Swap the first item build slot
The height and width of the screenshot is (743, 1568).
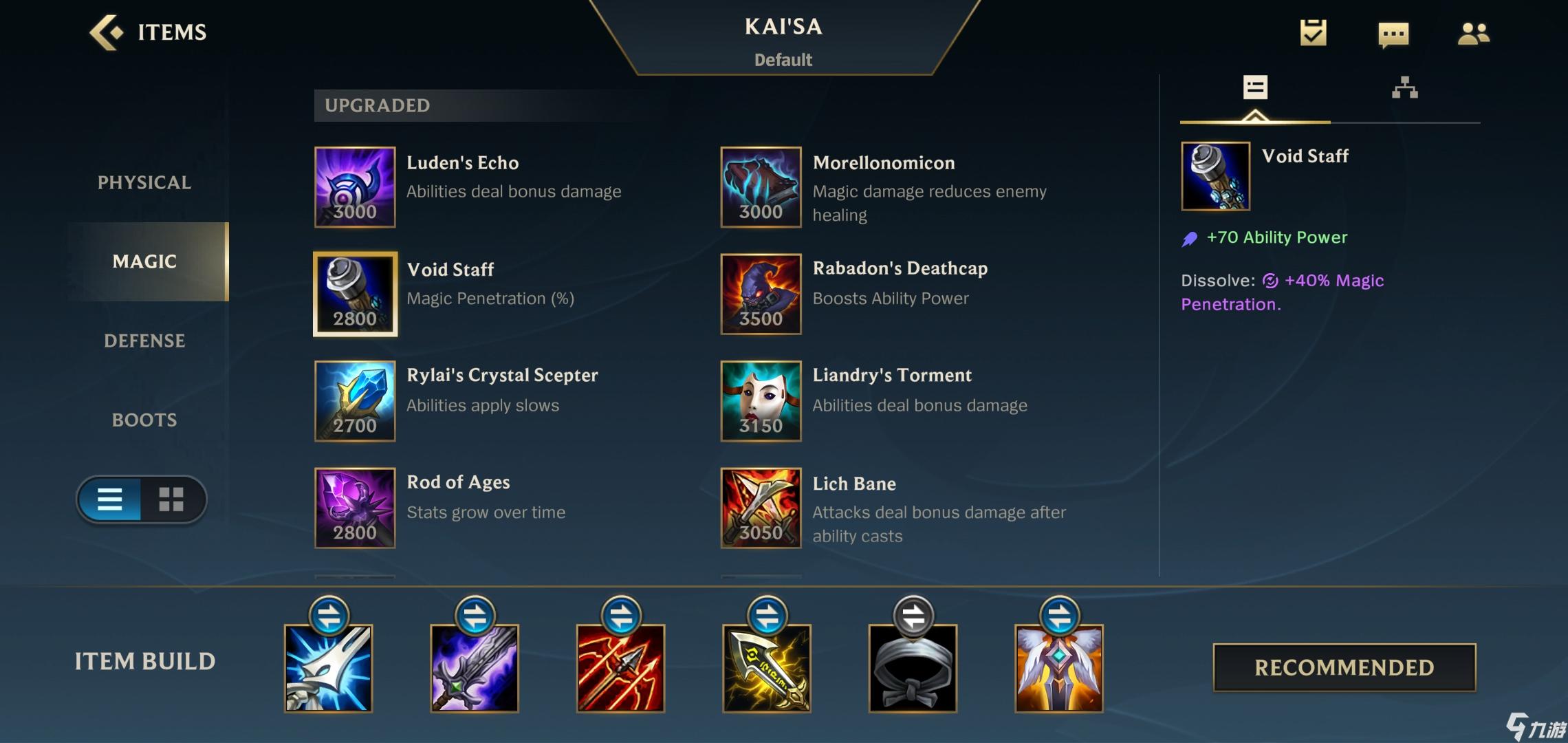tap(329, 616)
